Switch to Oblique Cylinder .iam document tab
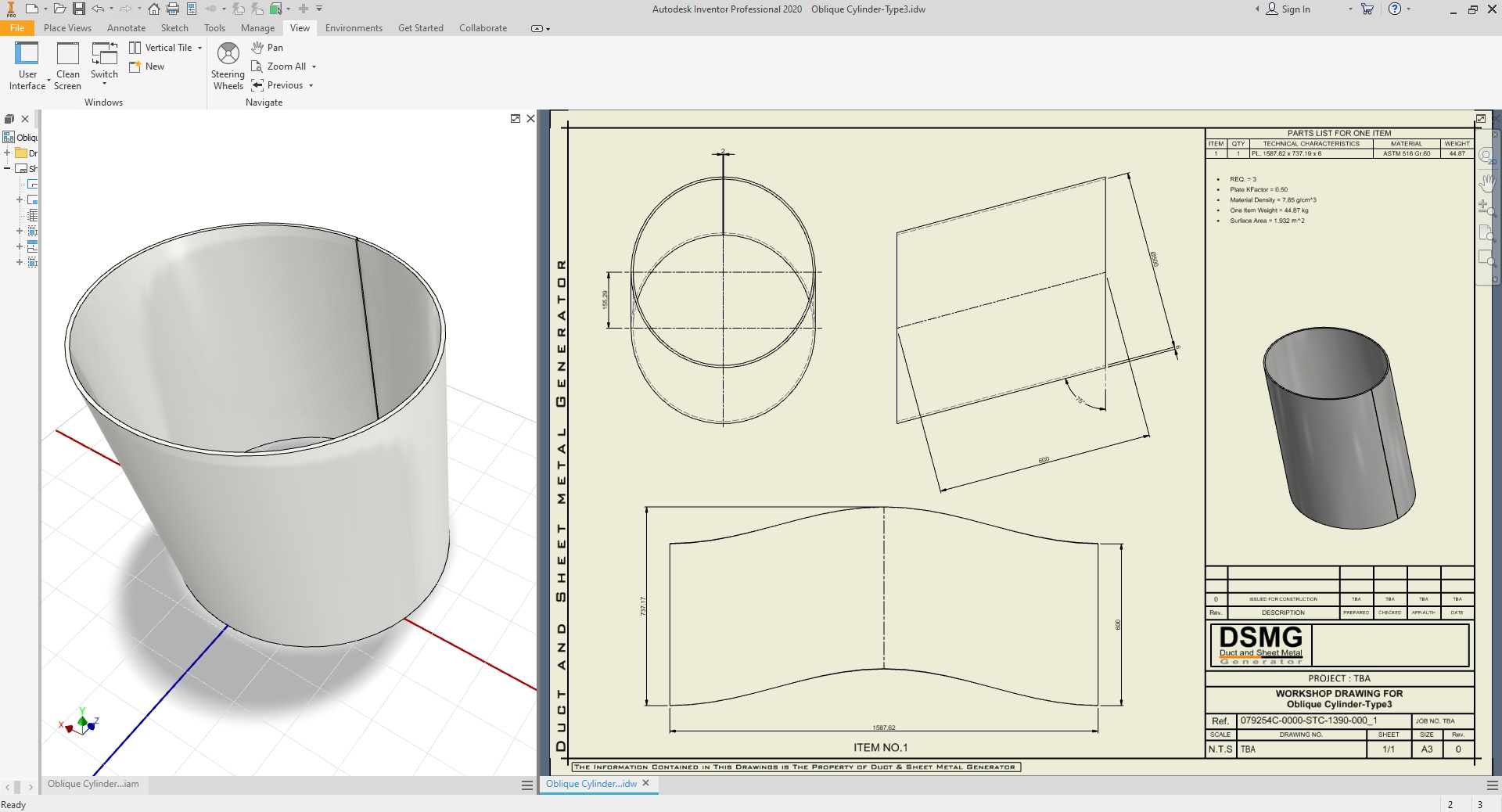Screen dimensions: 1502x812 [x=93, y=784]
